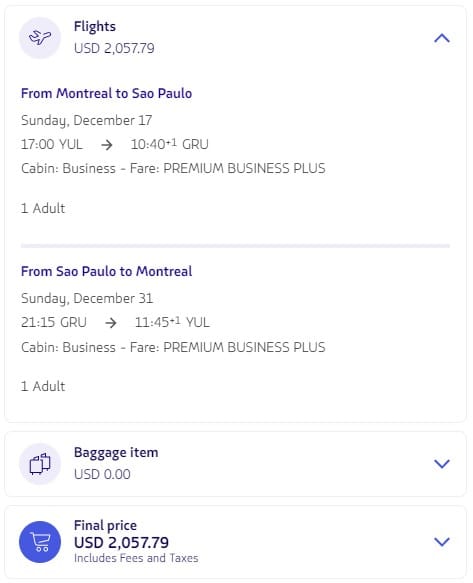Click the Flights section title
Image resolution: width=473 pixels, height=583 pixels.
click(x=95, y=27)
